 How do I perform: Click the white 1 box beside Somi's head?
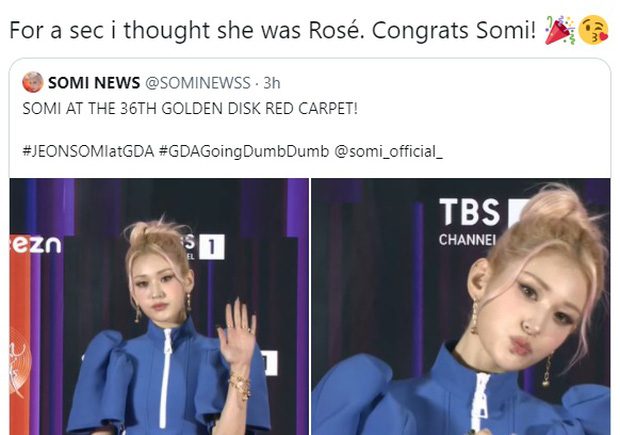click(x=212, y=247)
